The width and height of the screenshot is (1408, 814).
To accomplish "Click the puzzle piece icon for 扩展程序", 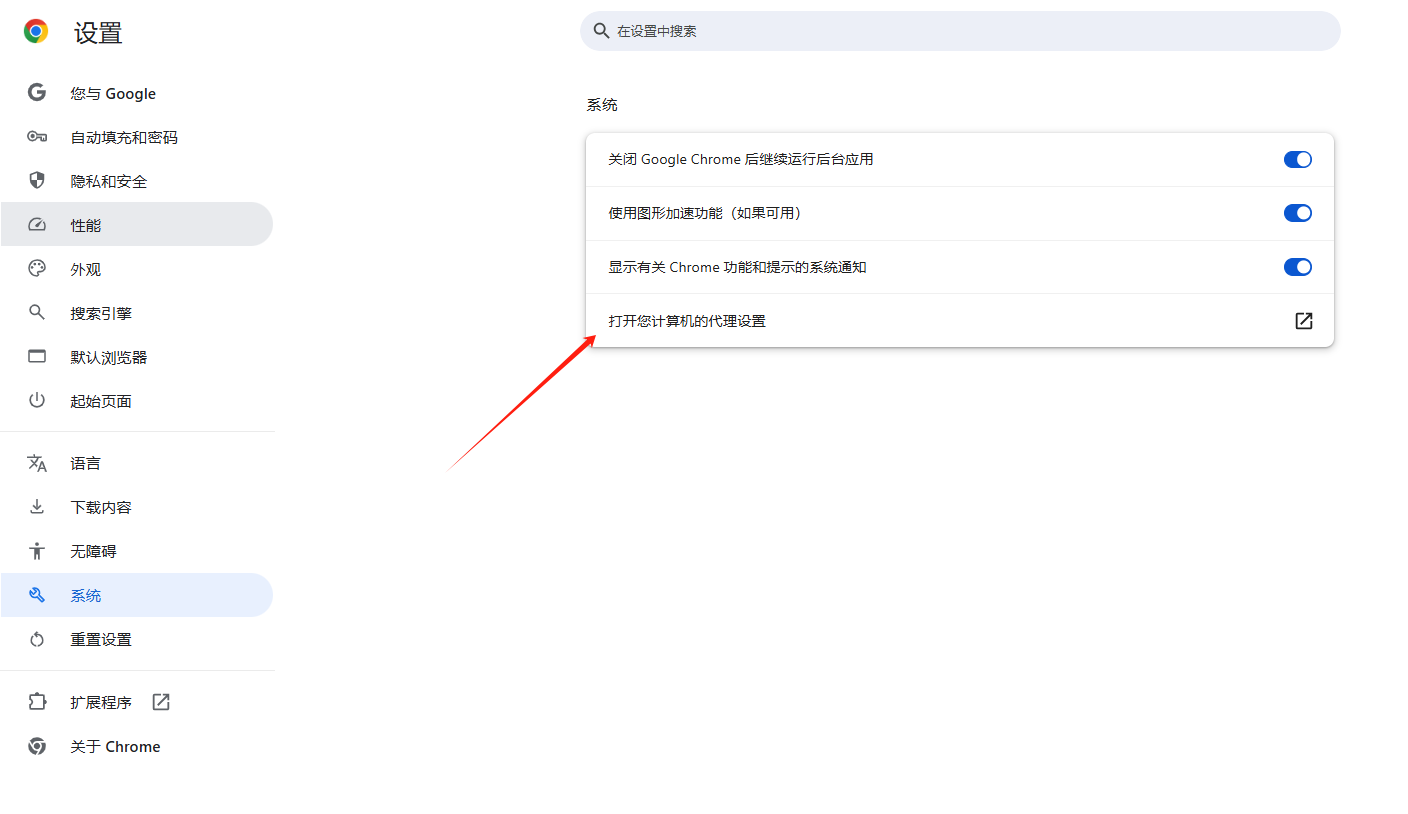I will (x=37, y=702).
